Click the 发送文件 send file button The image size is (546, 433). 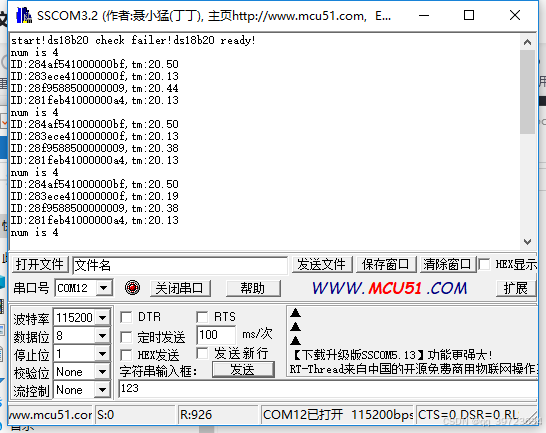click(x=321, y=264)
